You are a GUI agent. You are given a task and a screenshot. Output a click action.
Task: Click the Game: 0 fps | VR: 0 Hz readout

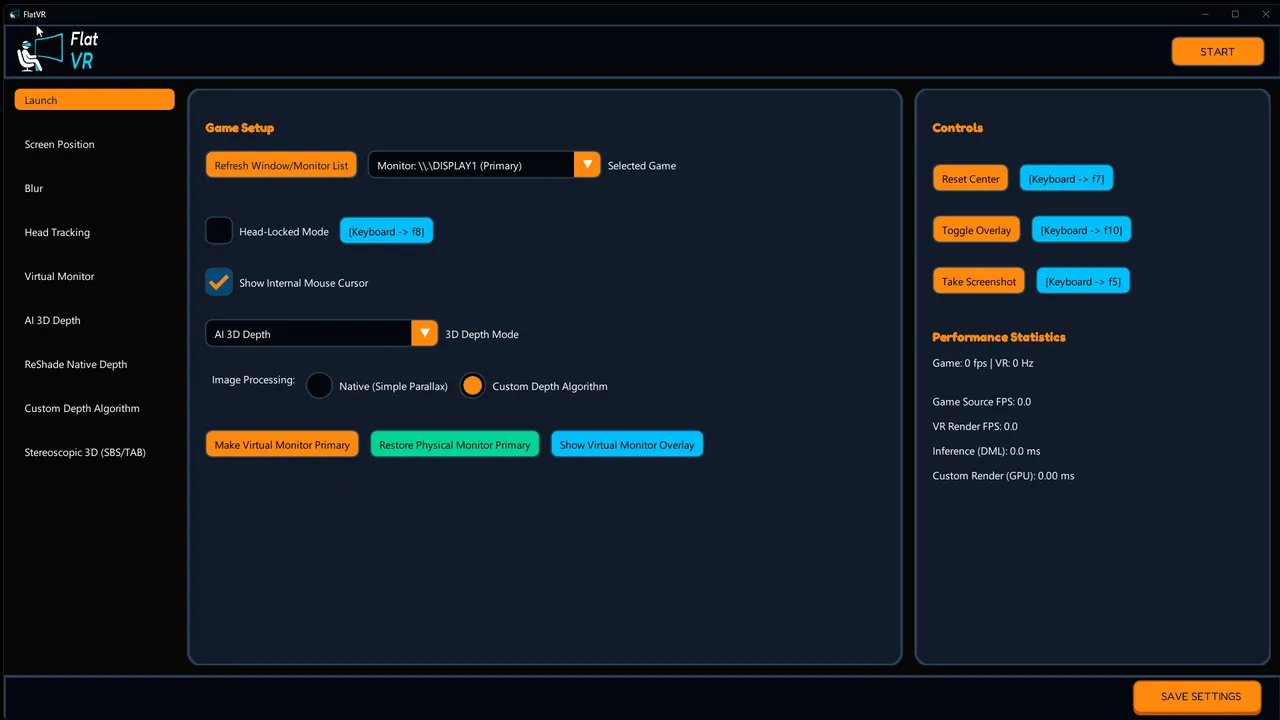(983, 363)
